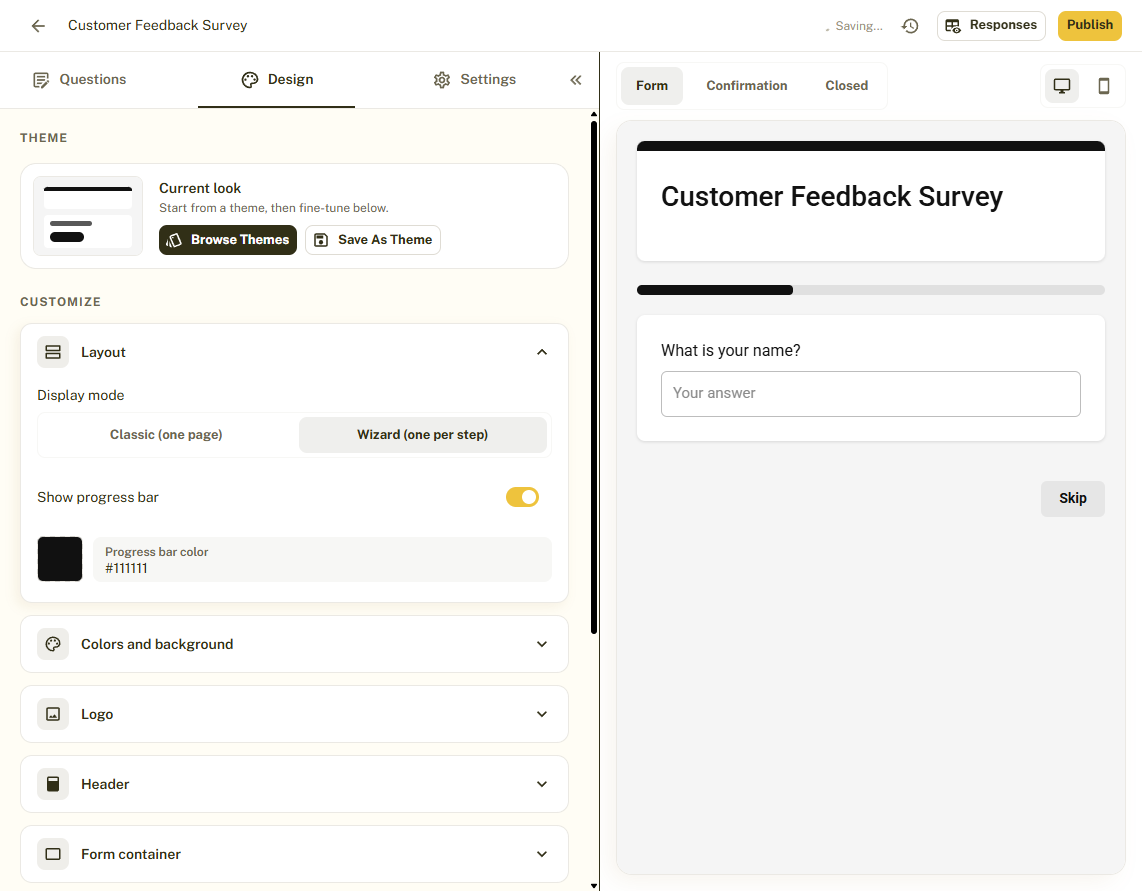Open the Responses button
This screenshot has width=1142, height=891.
(x=991, y=25)
